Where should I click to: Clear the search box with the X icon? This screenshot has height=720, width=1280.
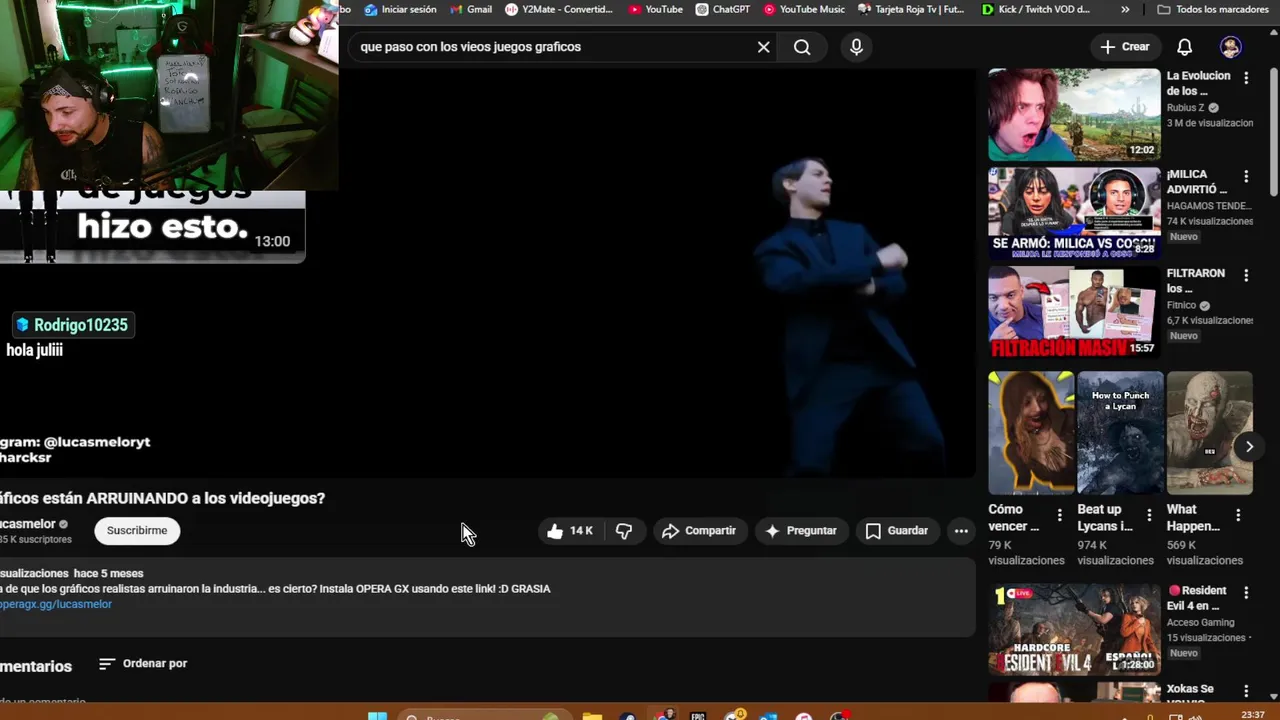point(763,47)
